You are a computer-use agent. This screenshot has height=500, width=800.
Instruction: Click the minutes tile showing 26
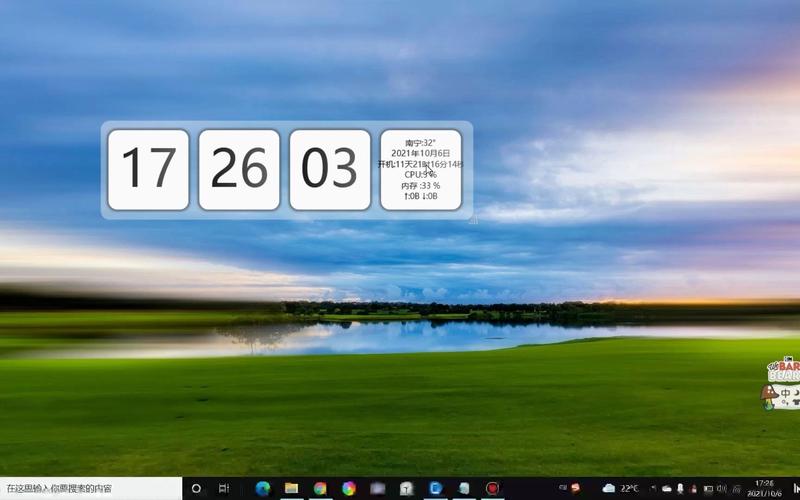coord(239,170)
